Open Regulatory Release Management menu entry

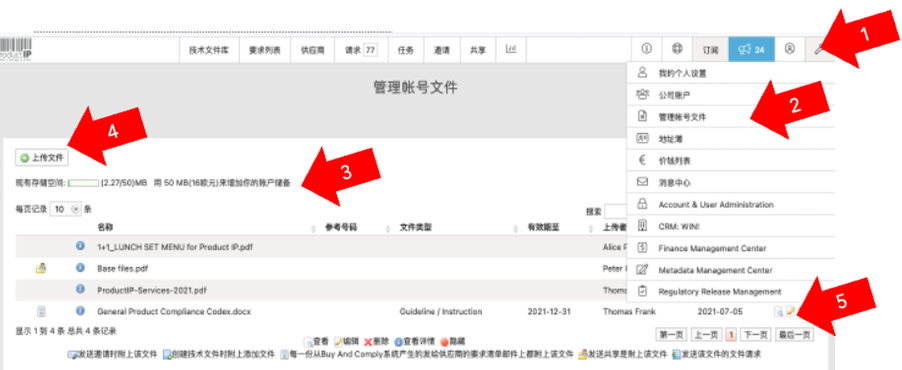[730, 292]
